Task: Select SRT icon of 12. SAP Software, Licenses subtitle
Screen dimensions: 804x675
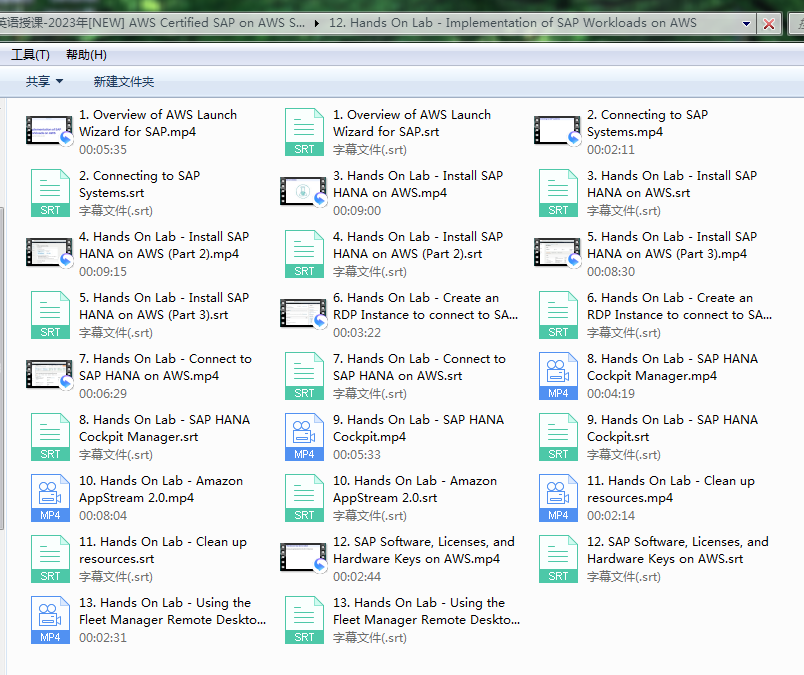Action: point(558,559)
